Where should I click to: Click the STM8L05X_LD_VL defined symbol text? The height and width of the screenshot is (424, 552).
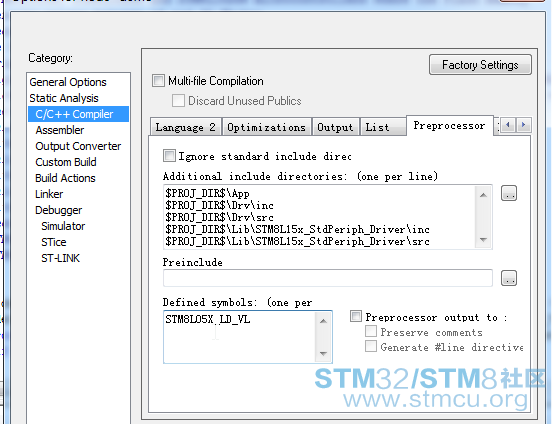(208, 319)
